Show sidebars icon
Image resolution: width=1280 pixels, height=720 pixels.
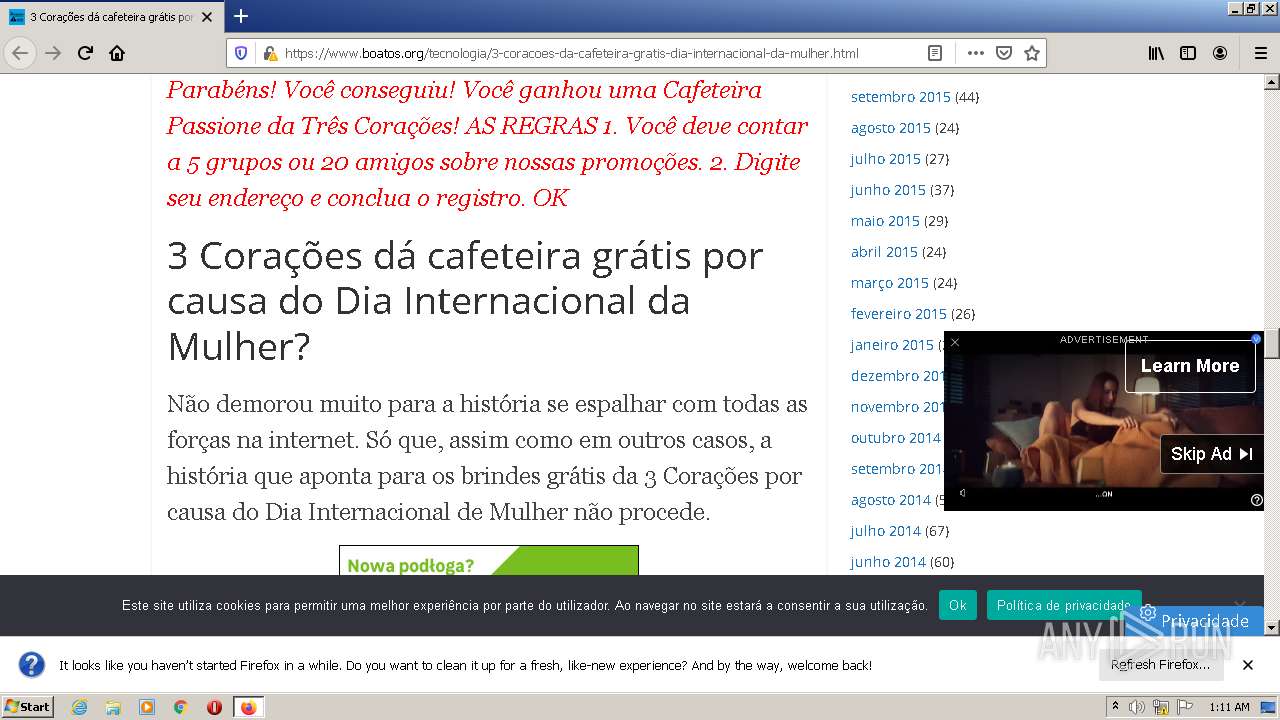click(x=1188, y=53)
